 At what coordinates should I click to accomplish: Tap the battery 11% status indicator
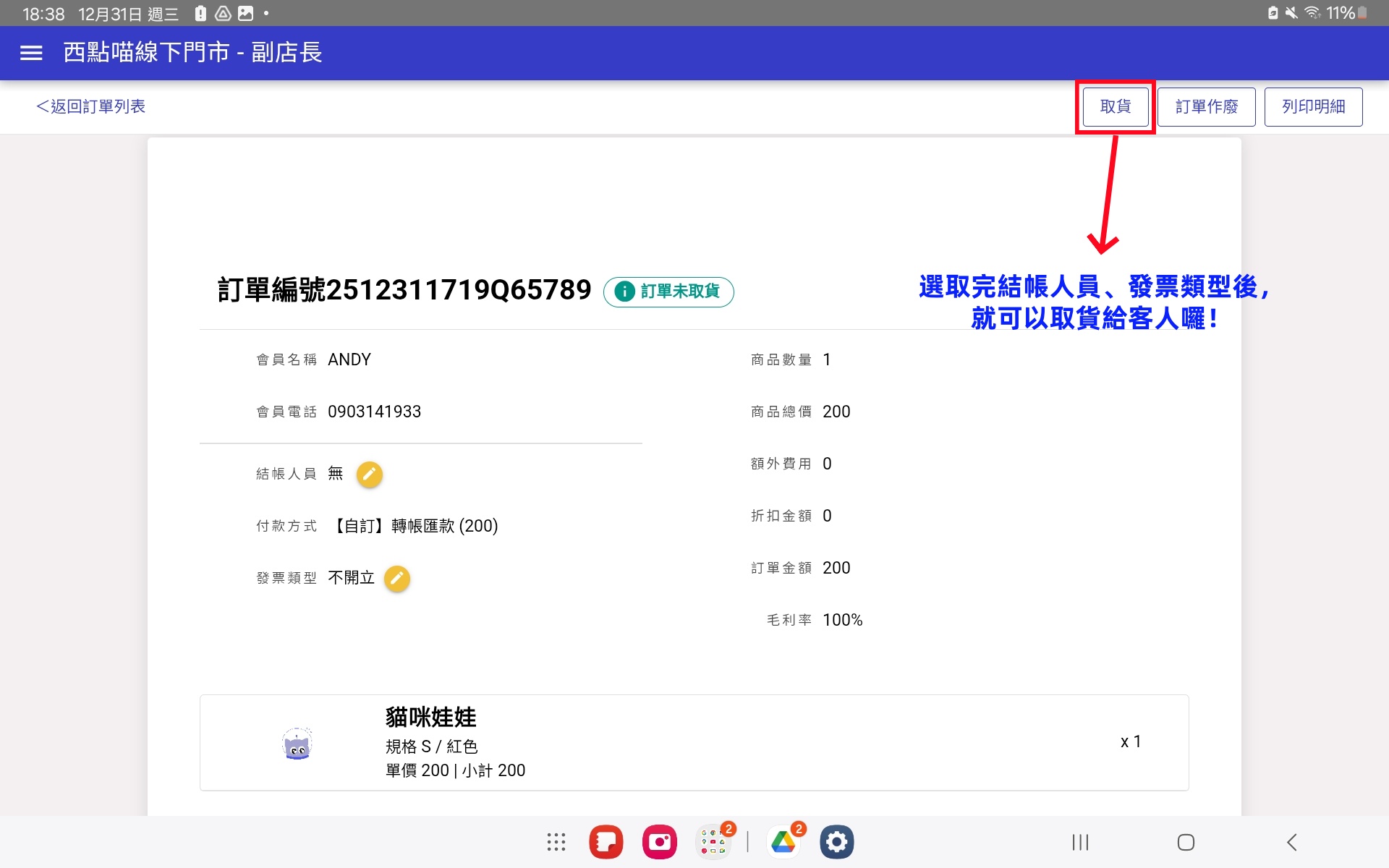(x=1346, y=13)
